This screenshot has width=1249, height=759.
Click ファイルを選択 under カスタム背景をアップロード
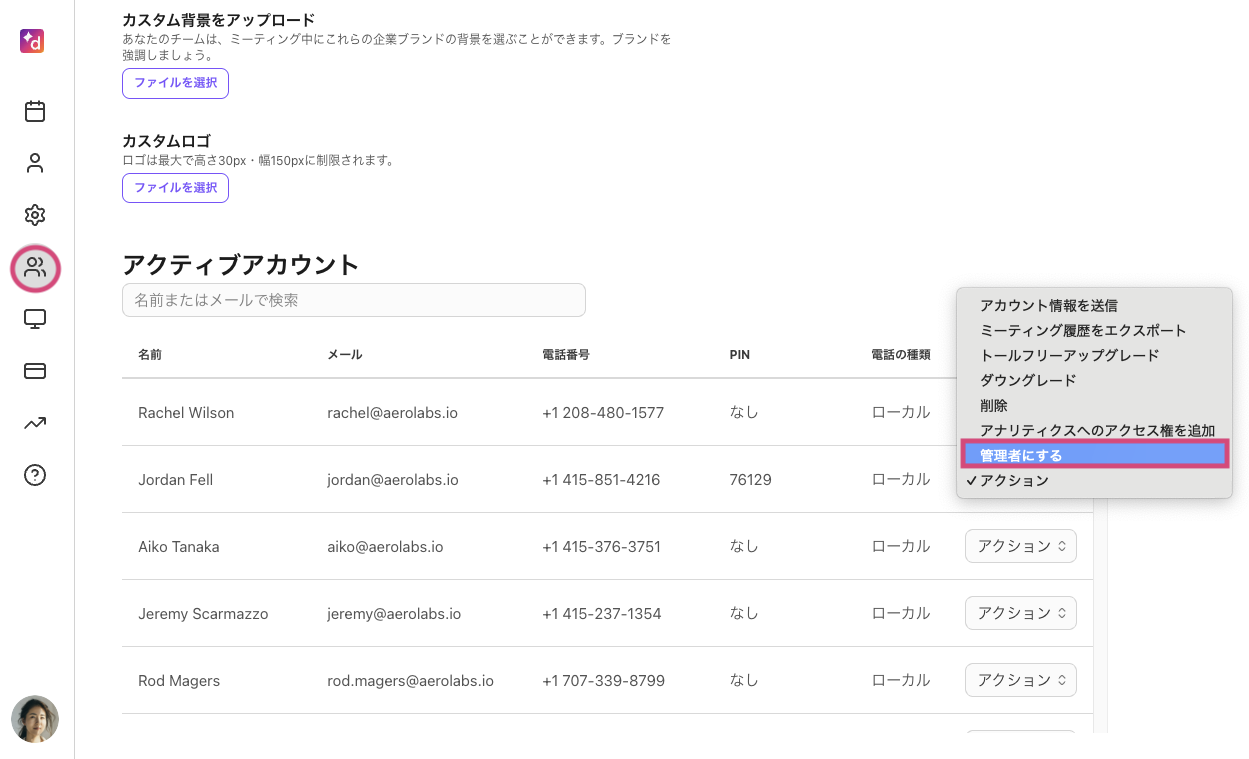pos(176,83)
